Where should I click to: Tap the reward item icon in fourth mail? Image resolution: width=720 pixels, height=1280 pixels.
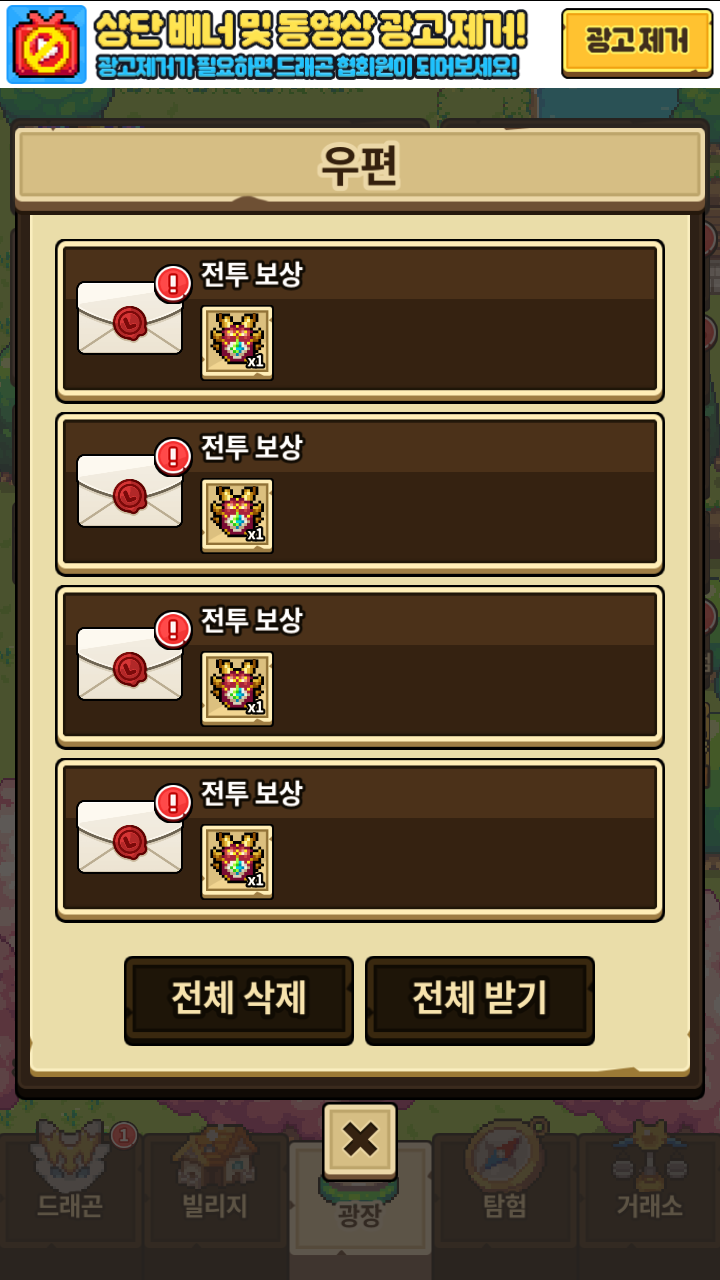point(237,862)
